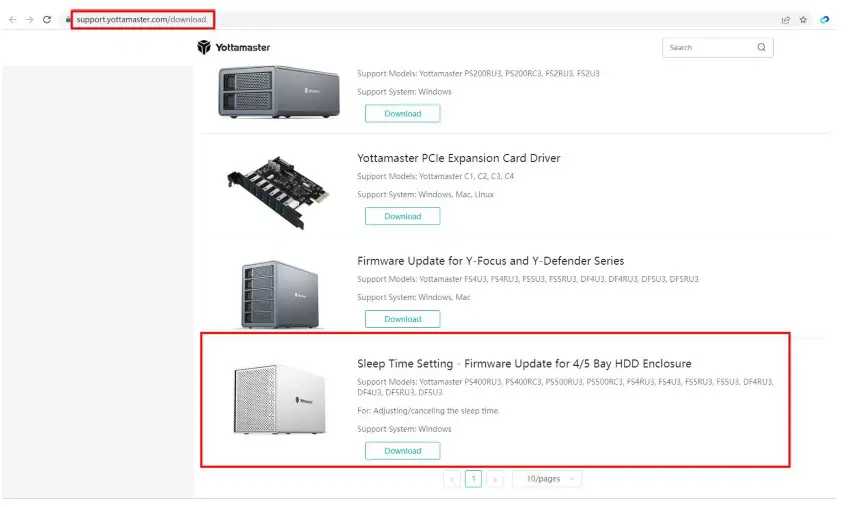Viewport: 848px width, 507px height.
Task: Reload the page with the refresh icon
Action: [47, 19]
